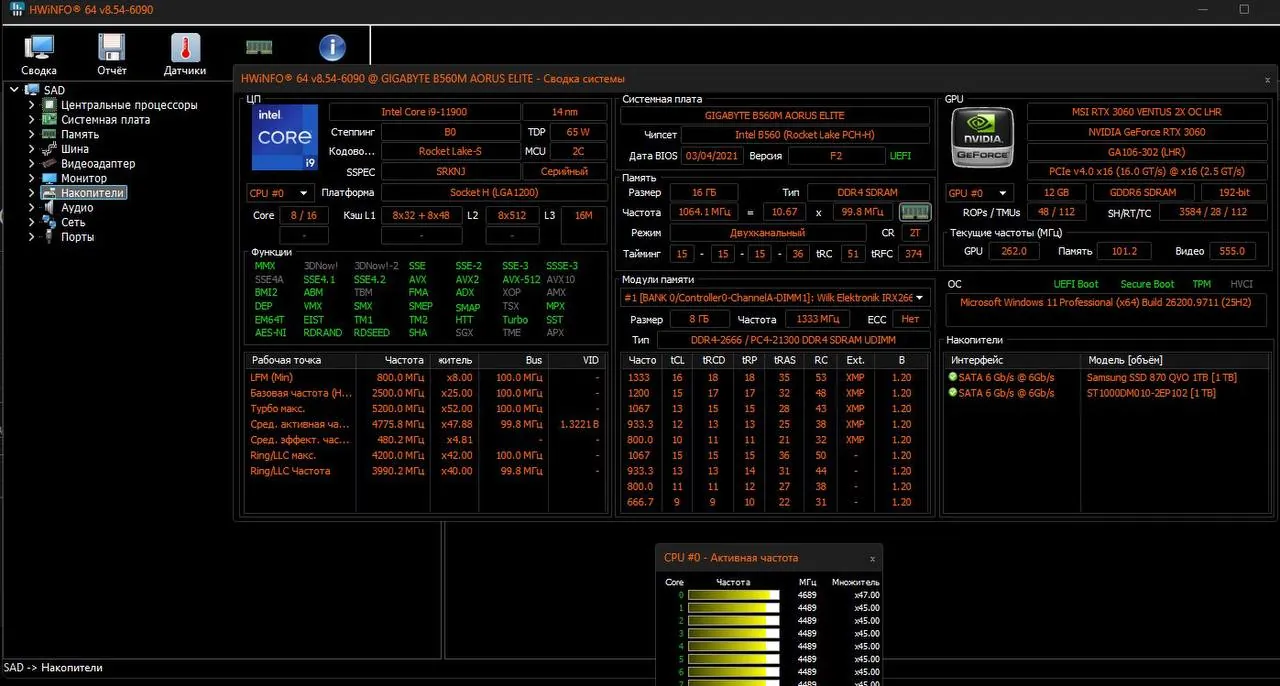1280x686 pixels.
Task: Click the Память RAM icon in tree
Action: coord(48,134)
